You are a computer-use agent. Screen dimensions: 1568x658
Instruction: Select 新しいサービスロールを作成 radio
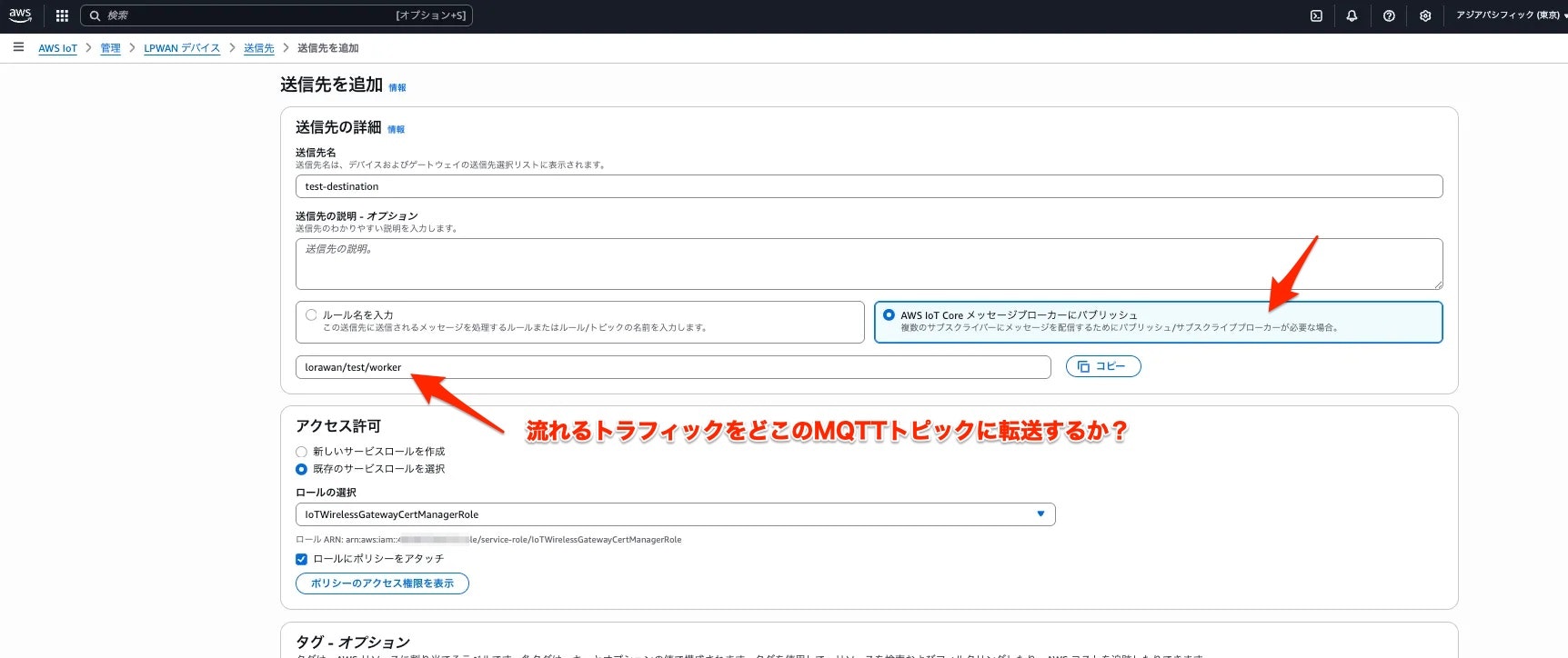point(301,452)
